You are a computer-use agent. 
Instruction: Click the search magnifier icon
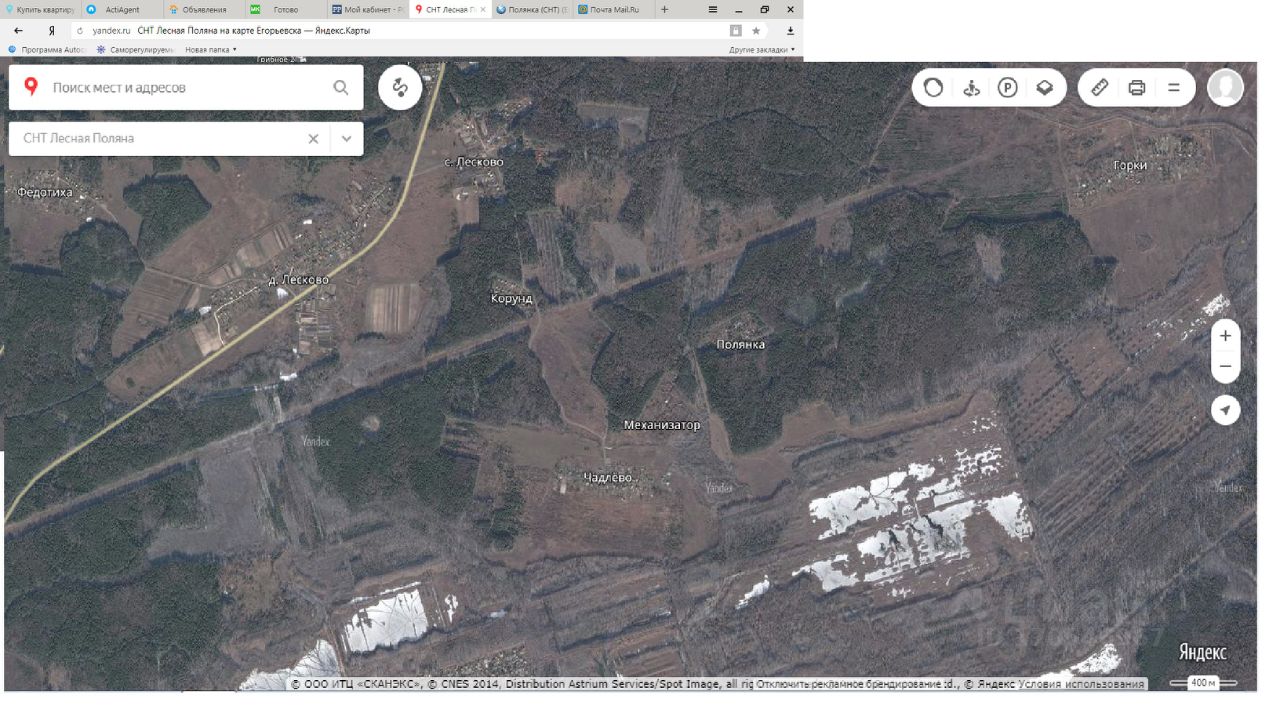click(341, 88)
